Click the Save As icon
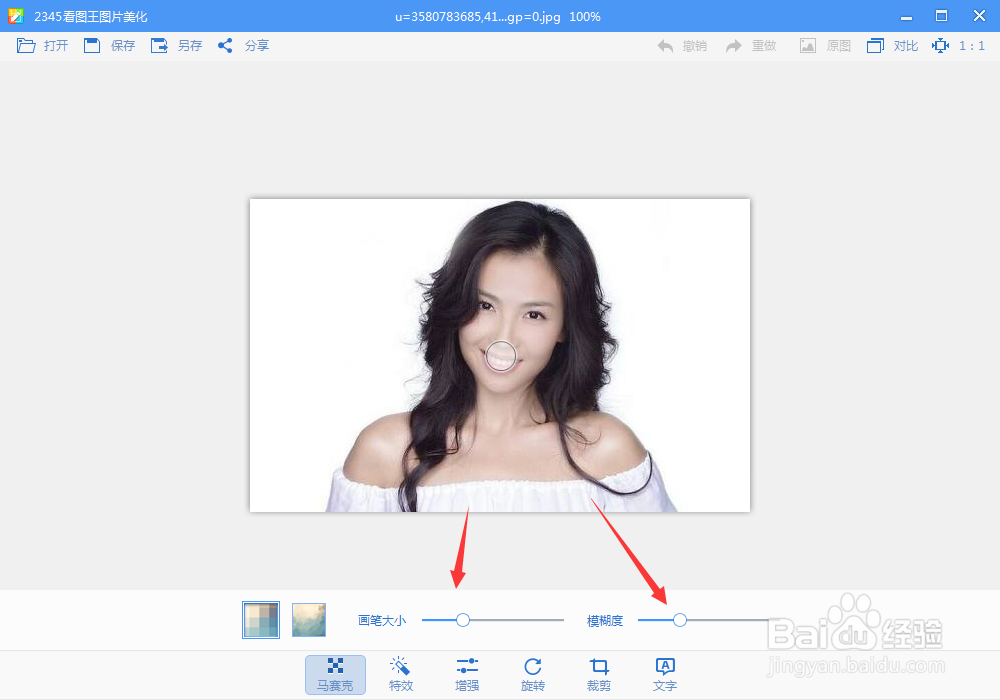Image resolution: width=1000 pixels, height=700 pixels. pos(159,45)
